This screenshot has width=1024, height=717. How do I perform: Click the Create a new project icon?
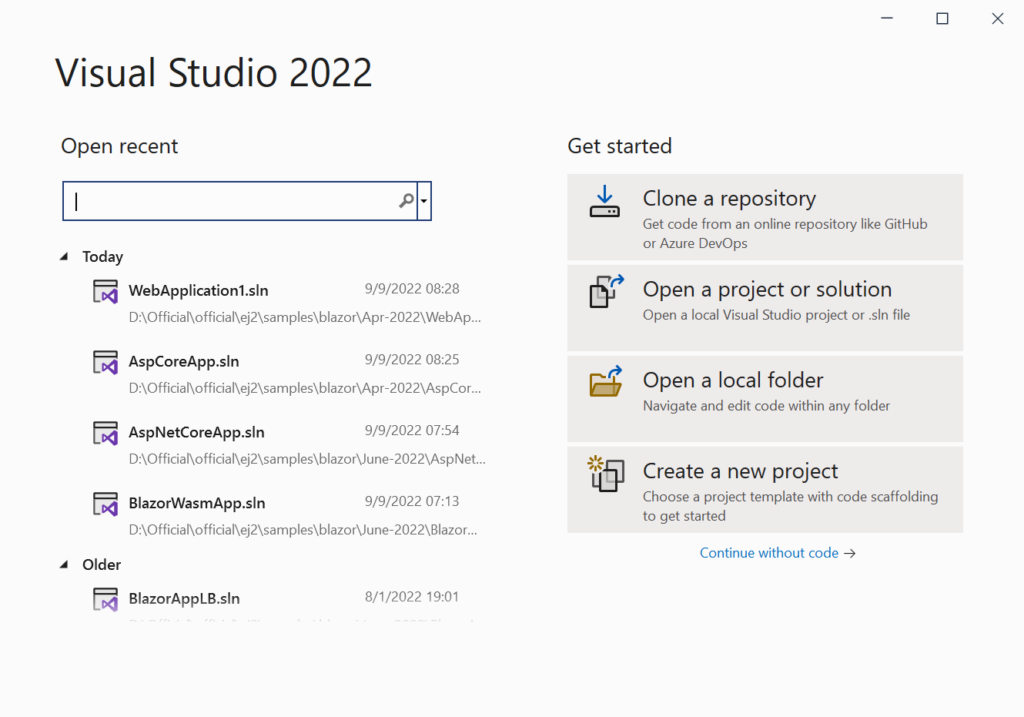(x=605, y=474)
